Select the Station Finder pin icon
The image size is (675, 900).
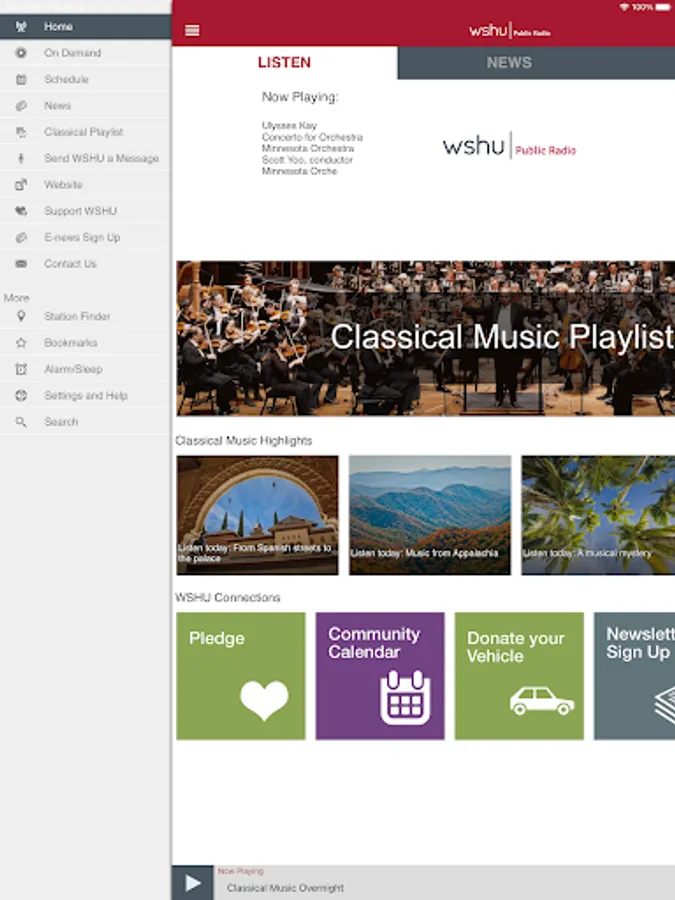click(21, 316)
